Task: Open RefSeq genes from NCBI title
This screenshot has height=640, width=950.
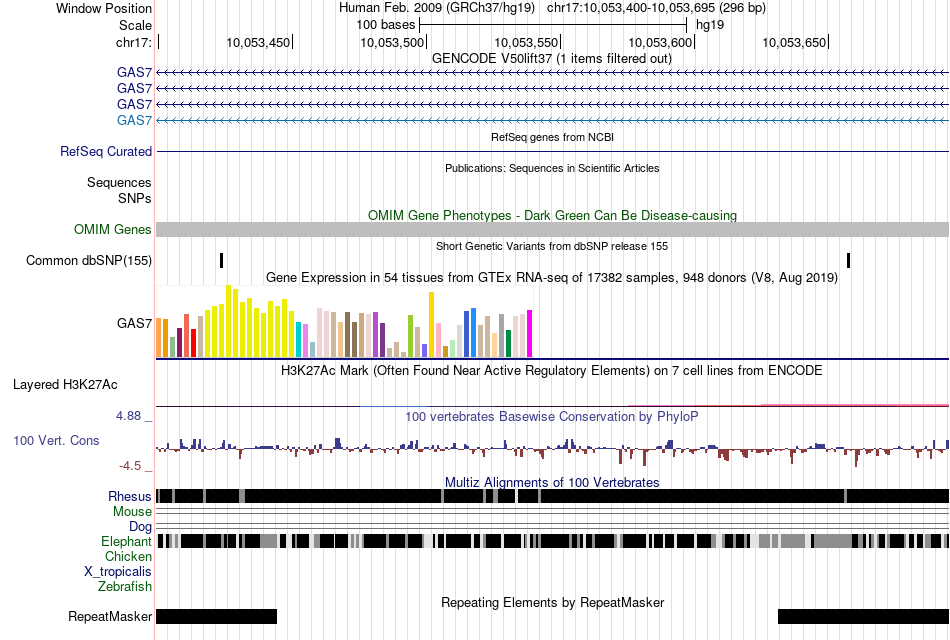Action: point(552,137)
